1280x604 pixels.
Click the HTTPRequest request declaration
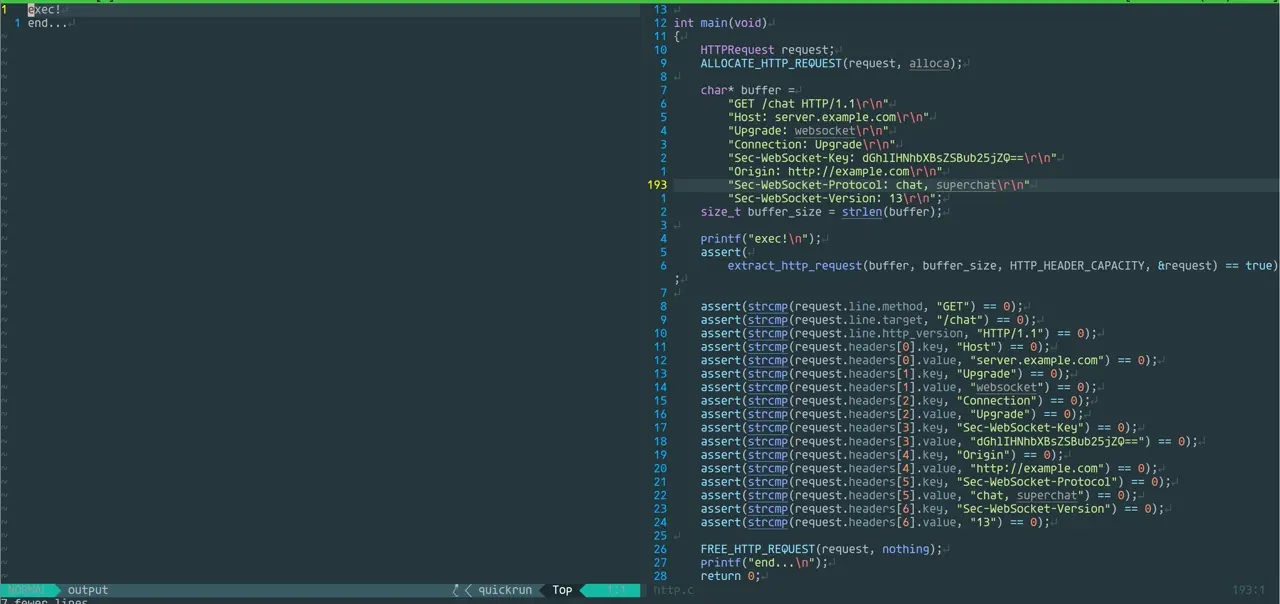(x=767, y=50)
